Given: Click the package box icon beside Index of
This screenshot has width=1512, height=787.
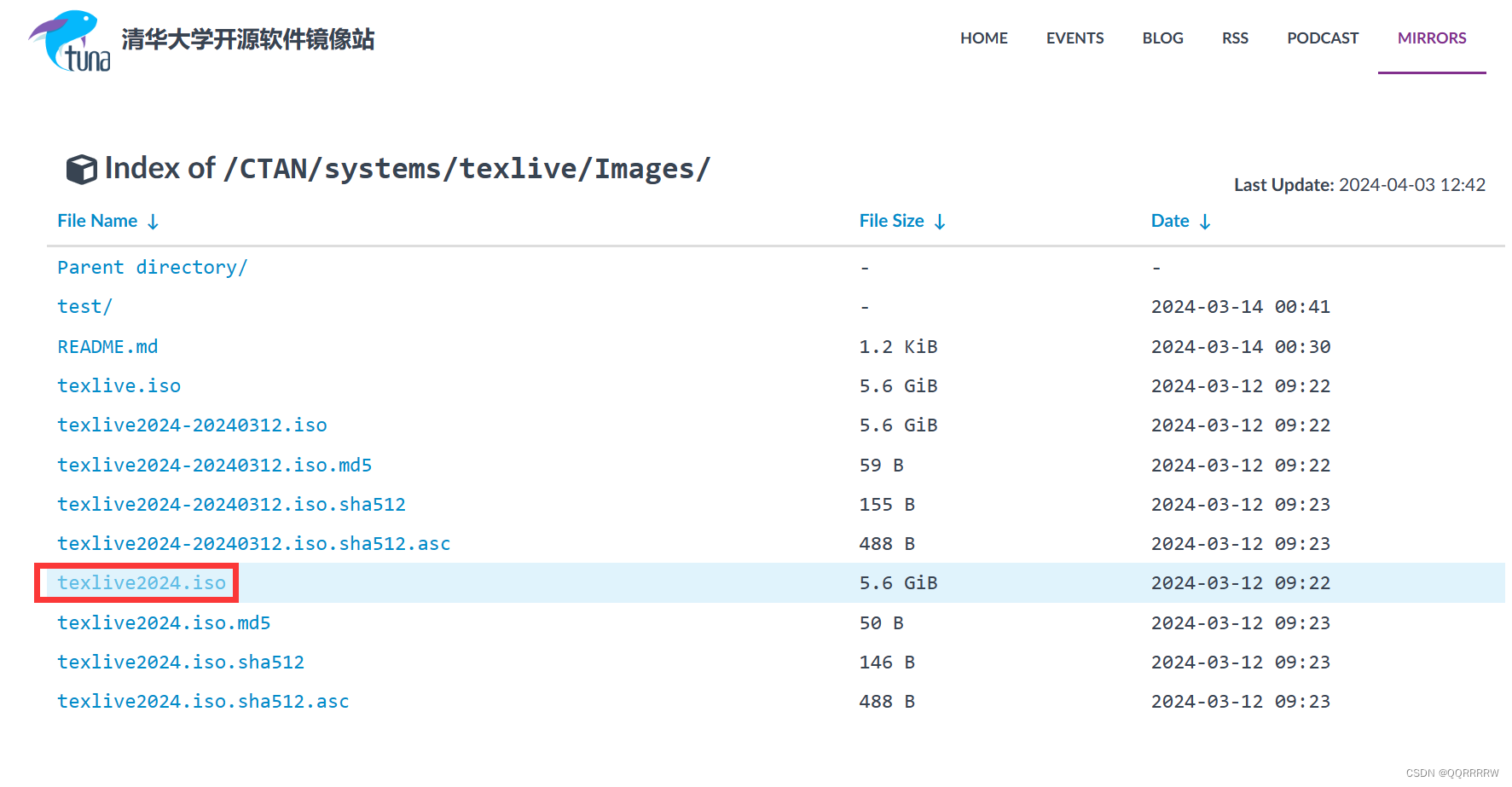Looking at the screenshot, I should pyautogui.click(x=82, y=169).
